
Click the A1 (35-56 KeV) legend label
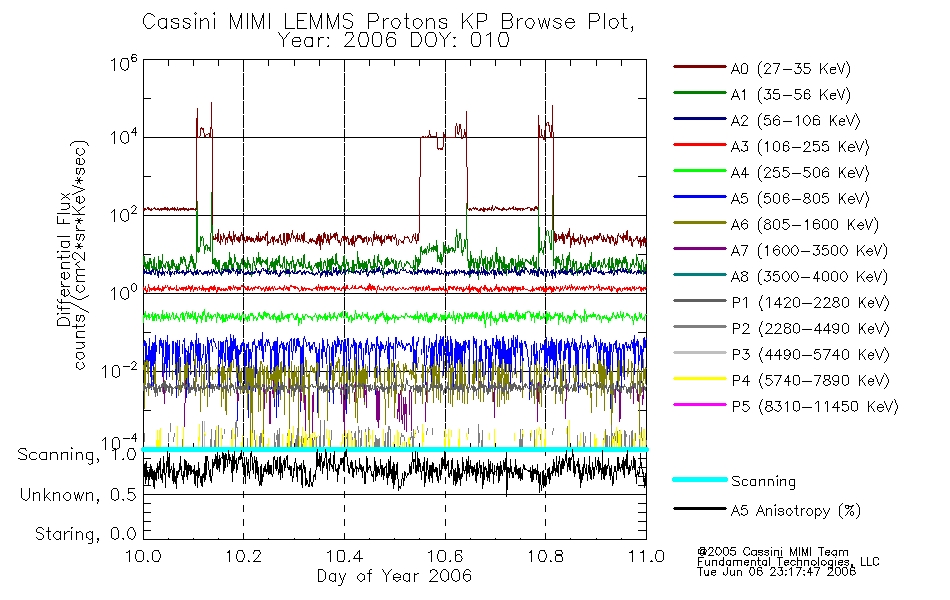click(791, 95)
